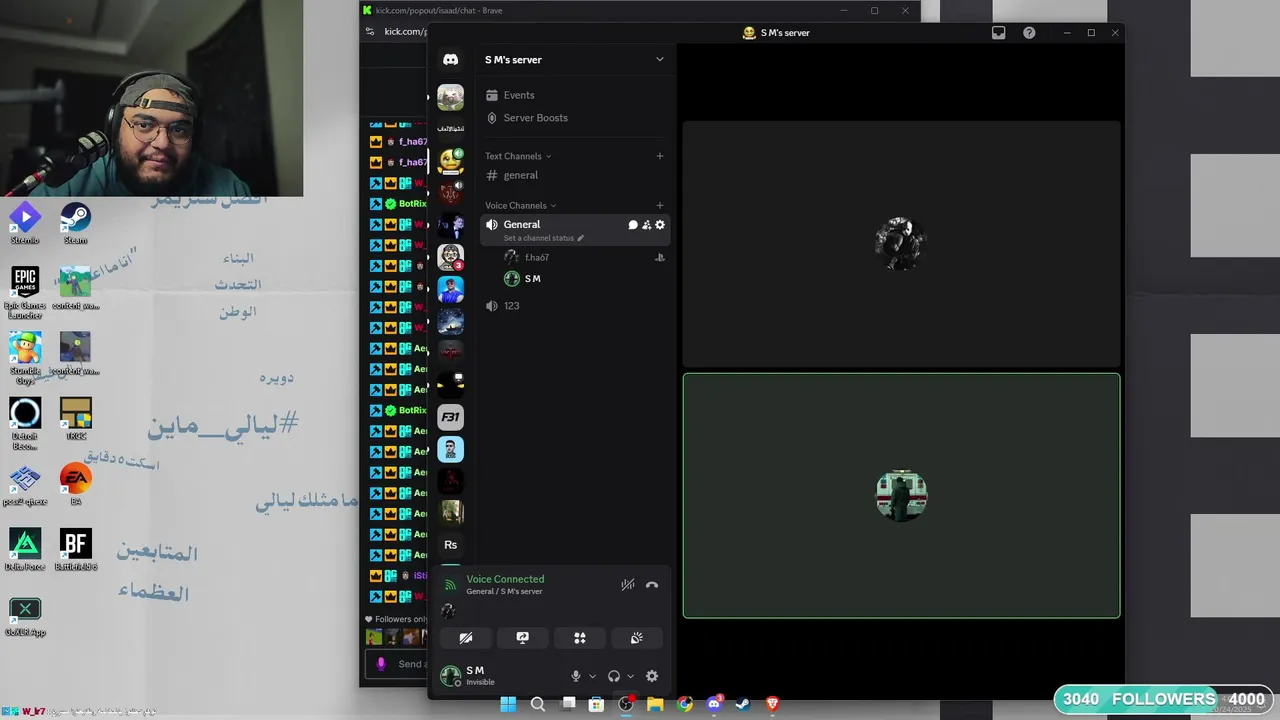Viewport: 1280px width, 720px height.
Task: Add a new text channel with plus
Action: tap(659, 156)
